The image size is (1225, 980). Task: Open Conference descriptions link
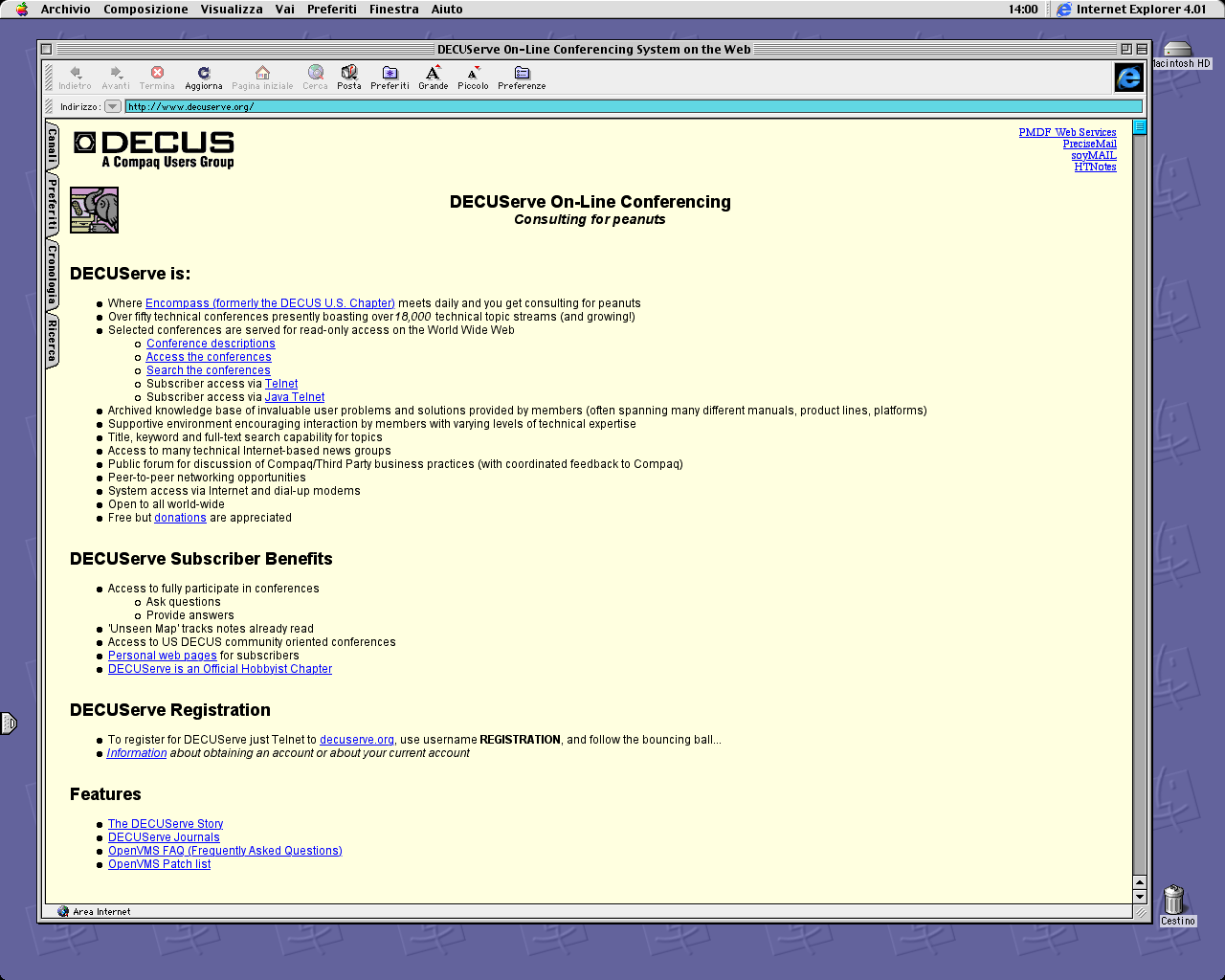coord(211,344)
